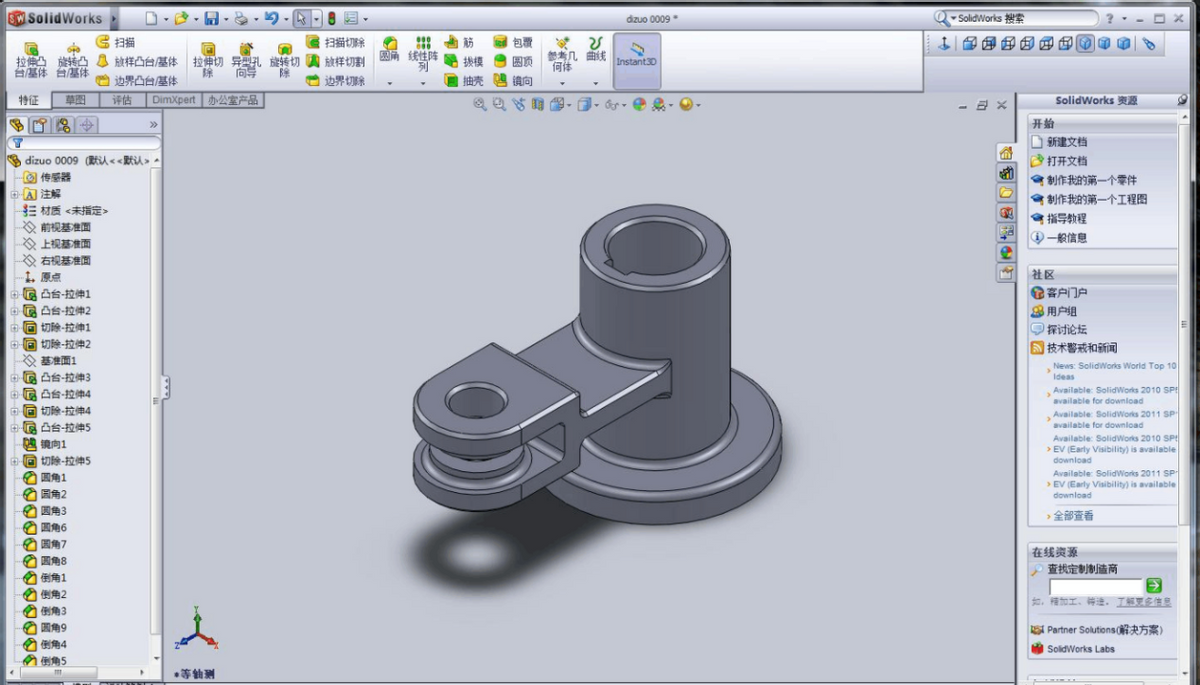
Task: Toggle the section view icon in view toolbar
Action: pos(538,104)
